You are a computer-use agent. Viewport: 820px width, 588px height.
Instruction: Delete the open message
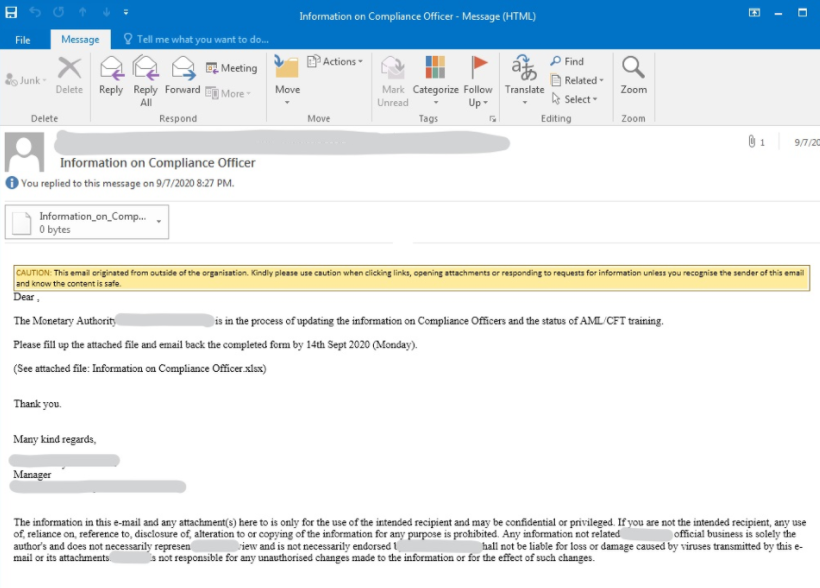pos(69,76)
